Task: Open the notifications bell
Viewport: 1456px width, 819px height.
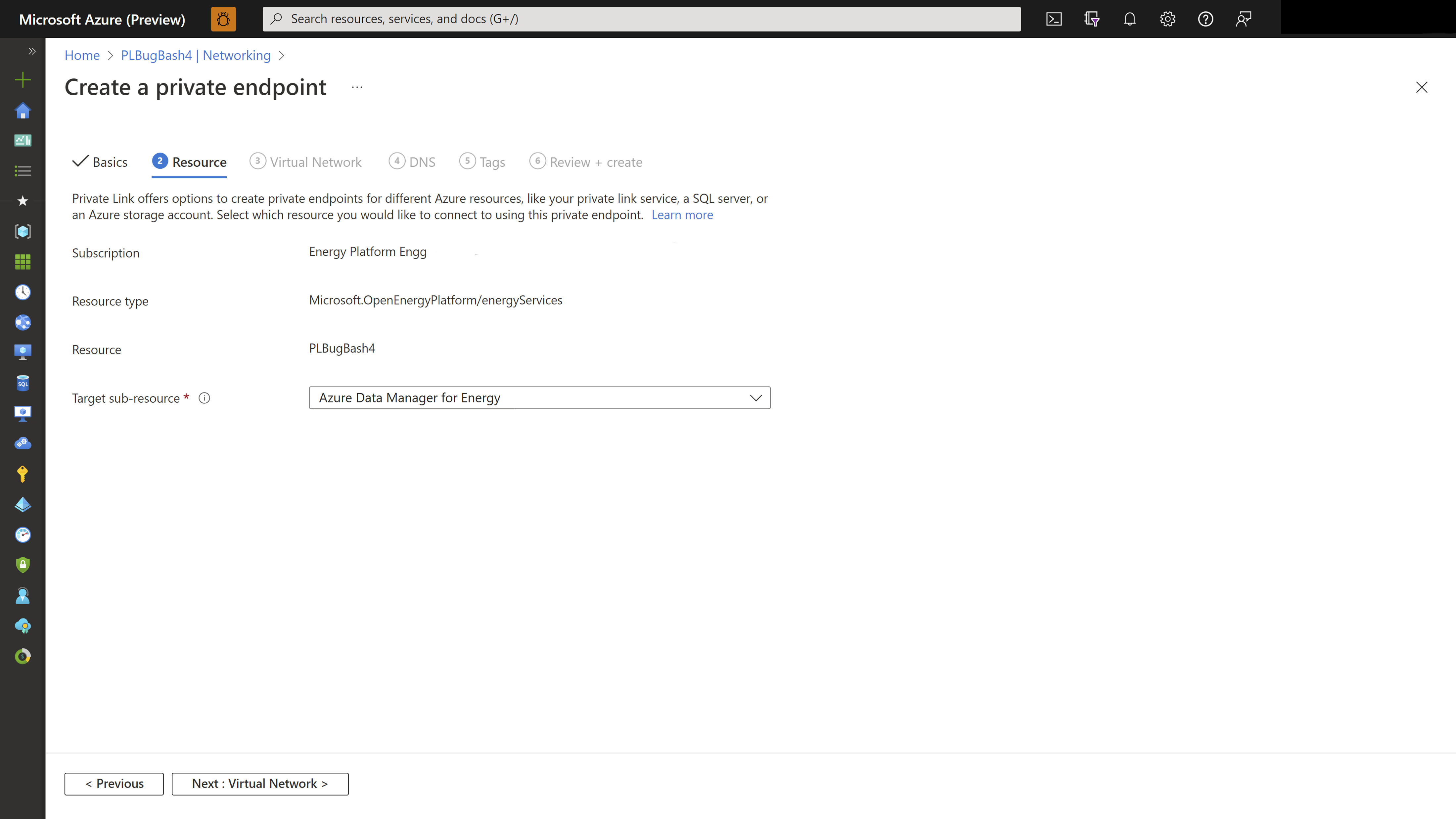Action: pos(1130,19)
